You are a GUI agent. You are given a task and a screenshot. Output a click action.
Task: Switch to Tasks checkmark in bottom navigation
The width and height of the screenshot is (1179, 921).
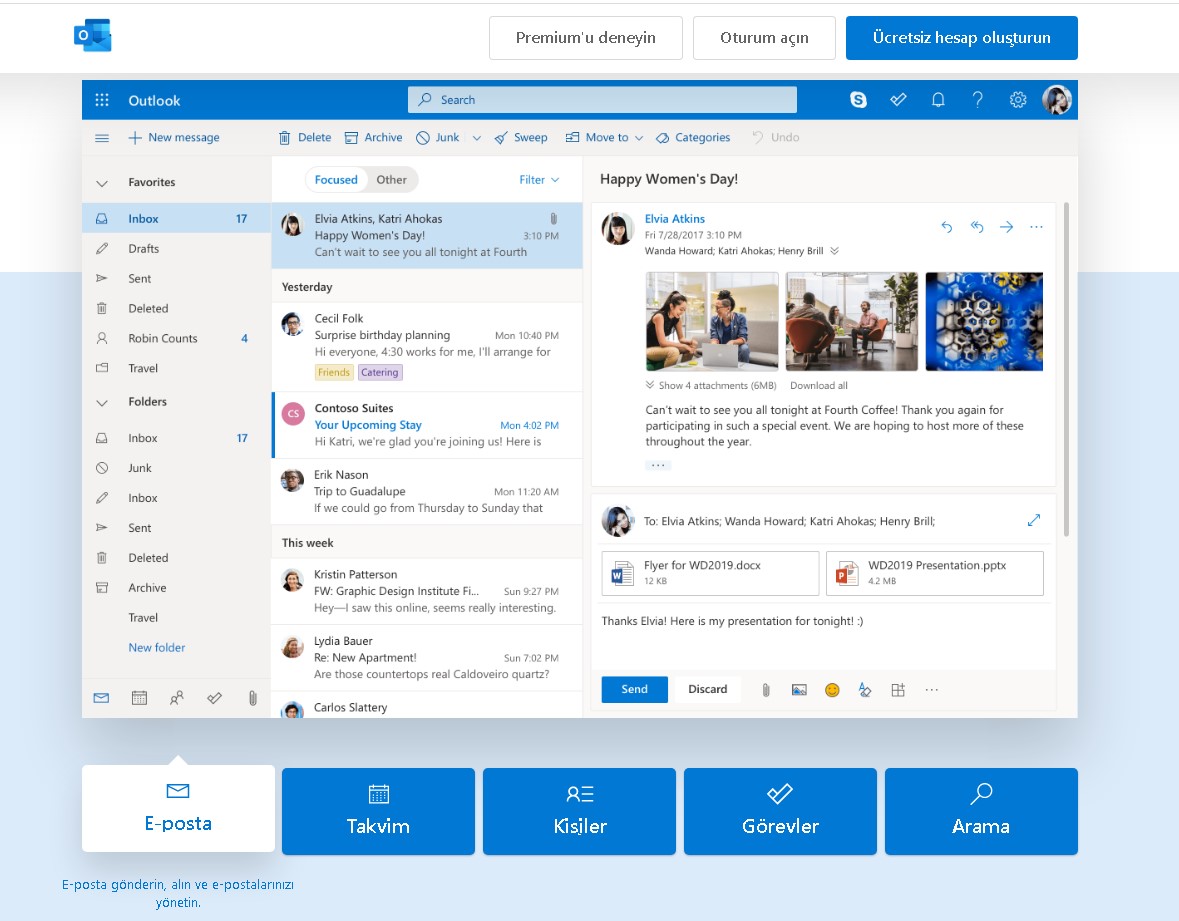point(214,698)
